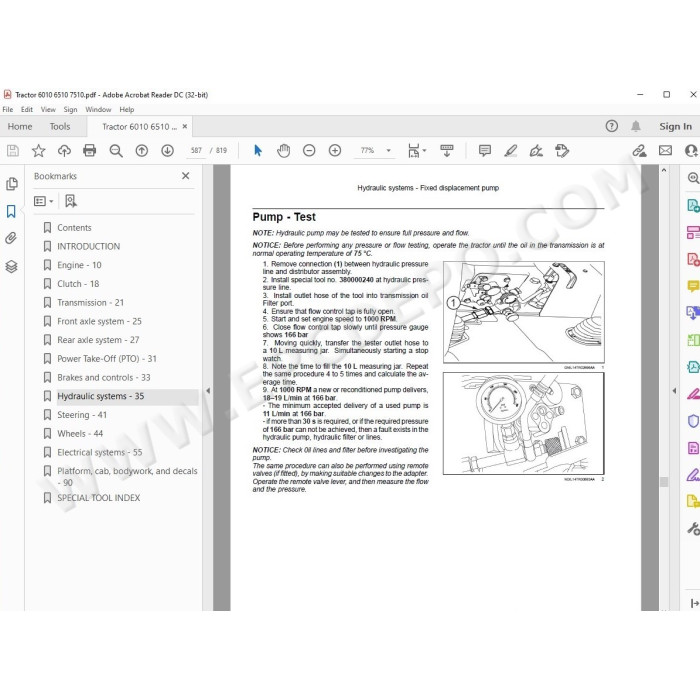This screenshot has width=700, height=700.
Task: Open the Transmission - 21 bookmark
Action: coord(91,303)
